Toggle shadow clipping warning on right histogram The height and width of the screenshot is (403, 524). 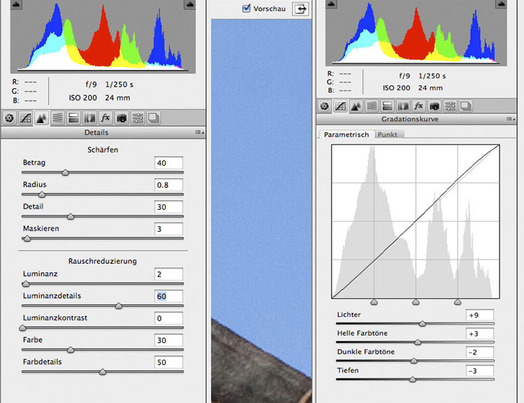331,4
